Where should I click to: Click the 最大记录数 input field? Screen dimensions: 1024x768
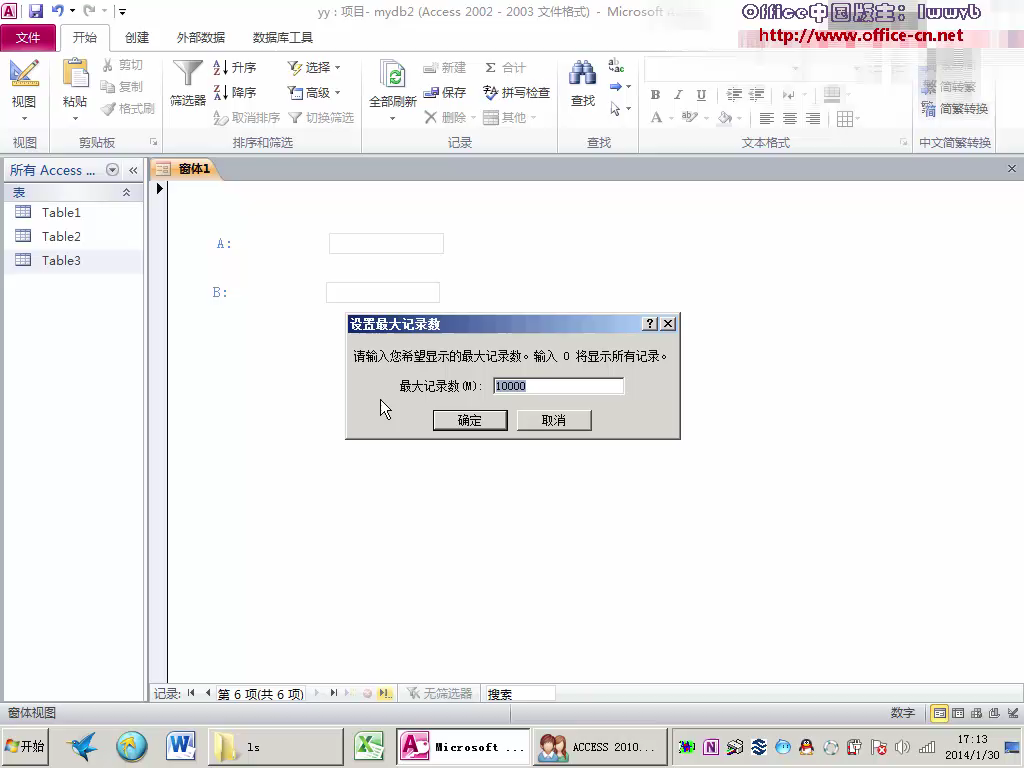point(558,386)
